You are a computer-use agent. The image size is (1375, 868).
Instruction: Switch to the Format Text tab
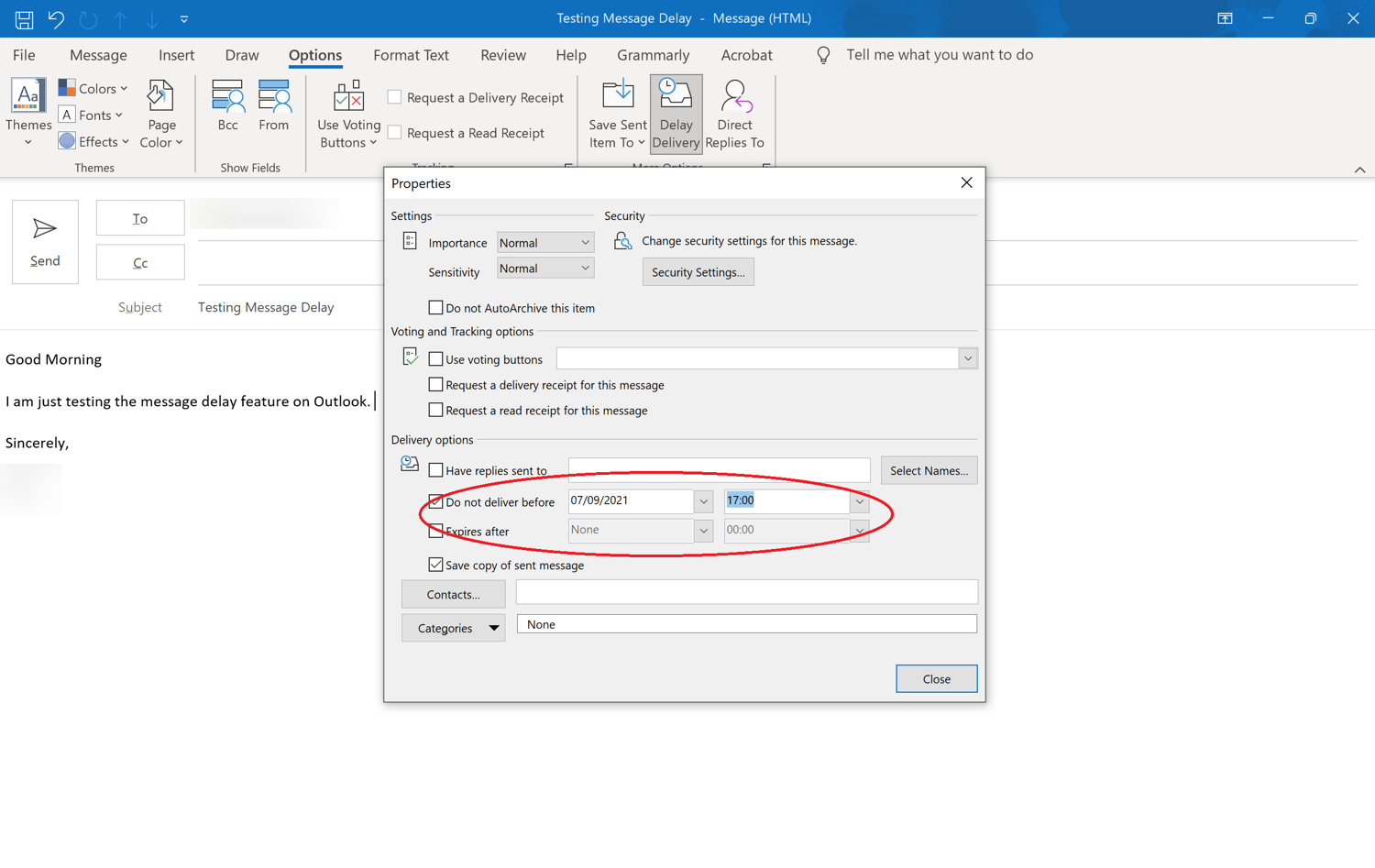pyautogui.click(x=411, y=55)
